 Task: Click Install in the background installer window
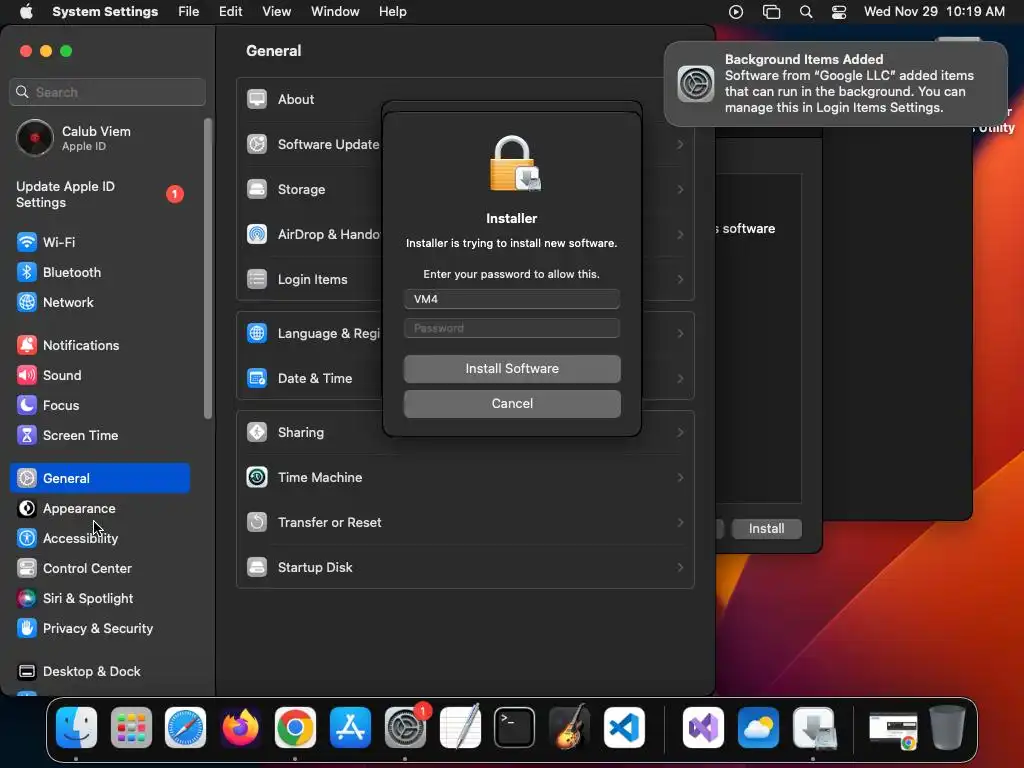tap(766, 528)
